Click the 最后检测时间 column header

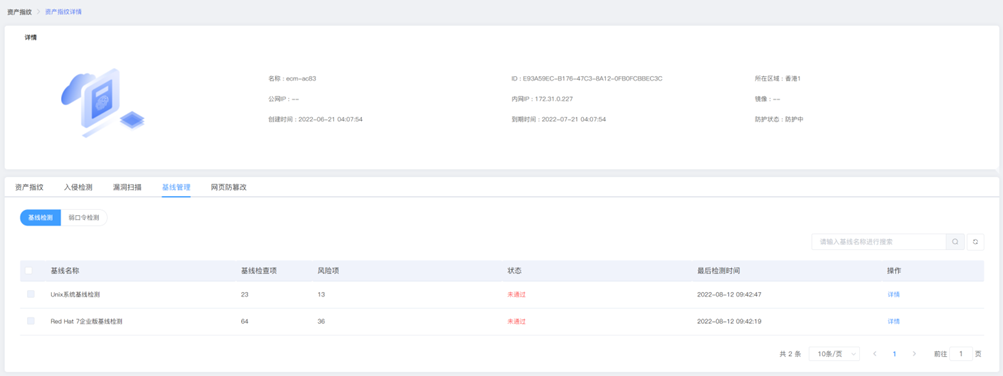pos(718,270)
